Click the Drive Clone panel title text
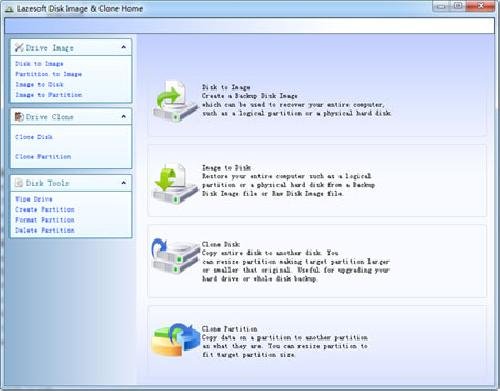 tap(50, 117)
